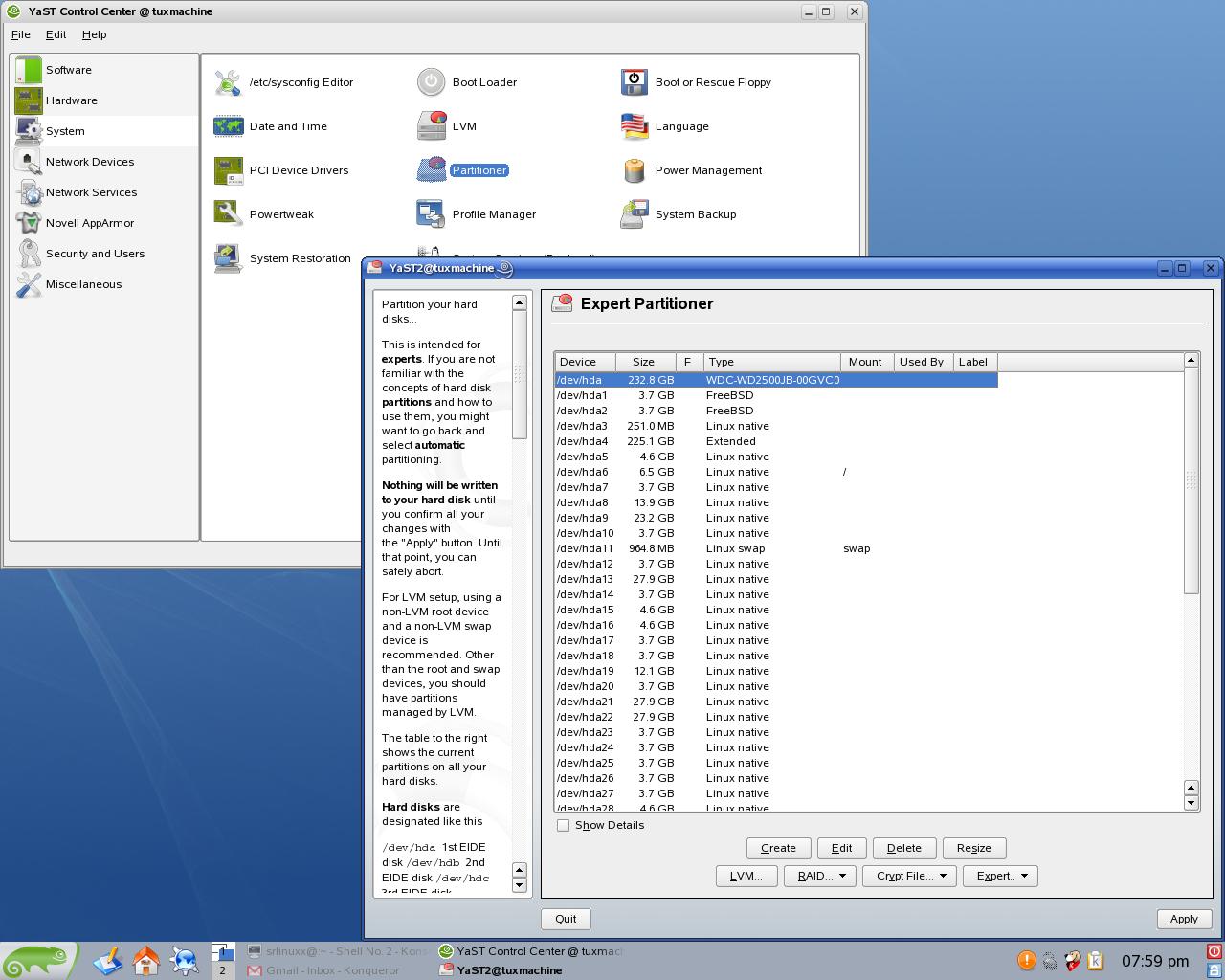Expand the RAID... dropdown button

tap(819, 876)
